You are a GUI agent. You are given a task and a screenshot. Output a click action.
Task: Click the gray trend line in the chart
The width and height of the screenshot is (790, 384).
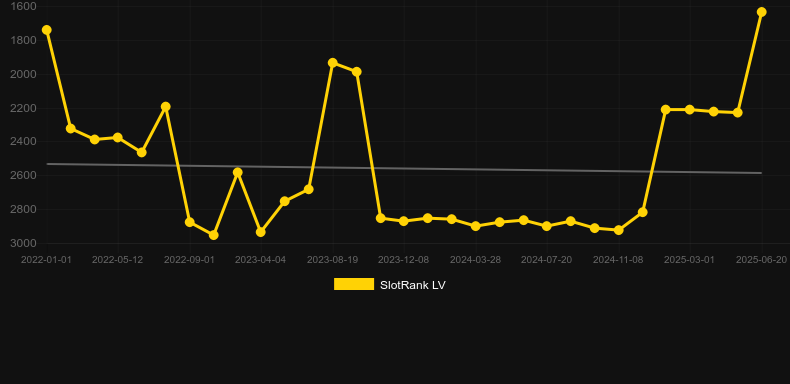point(404,168)
